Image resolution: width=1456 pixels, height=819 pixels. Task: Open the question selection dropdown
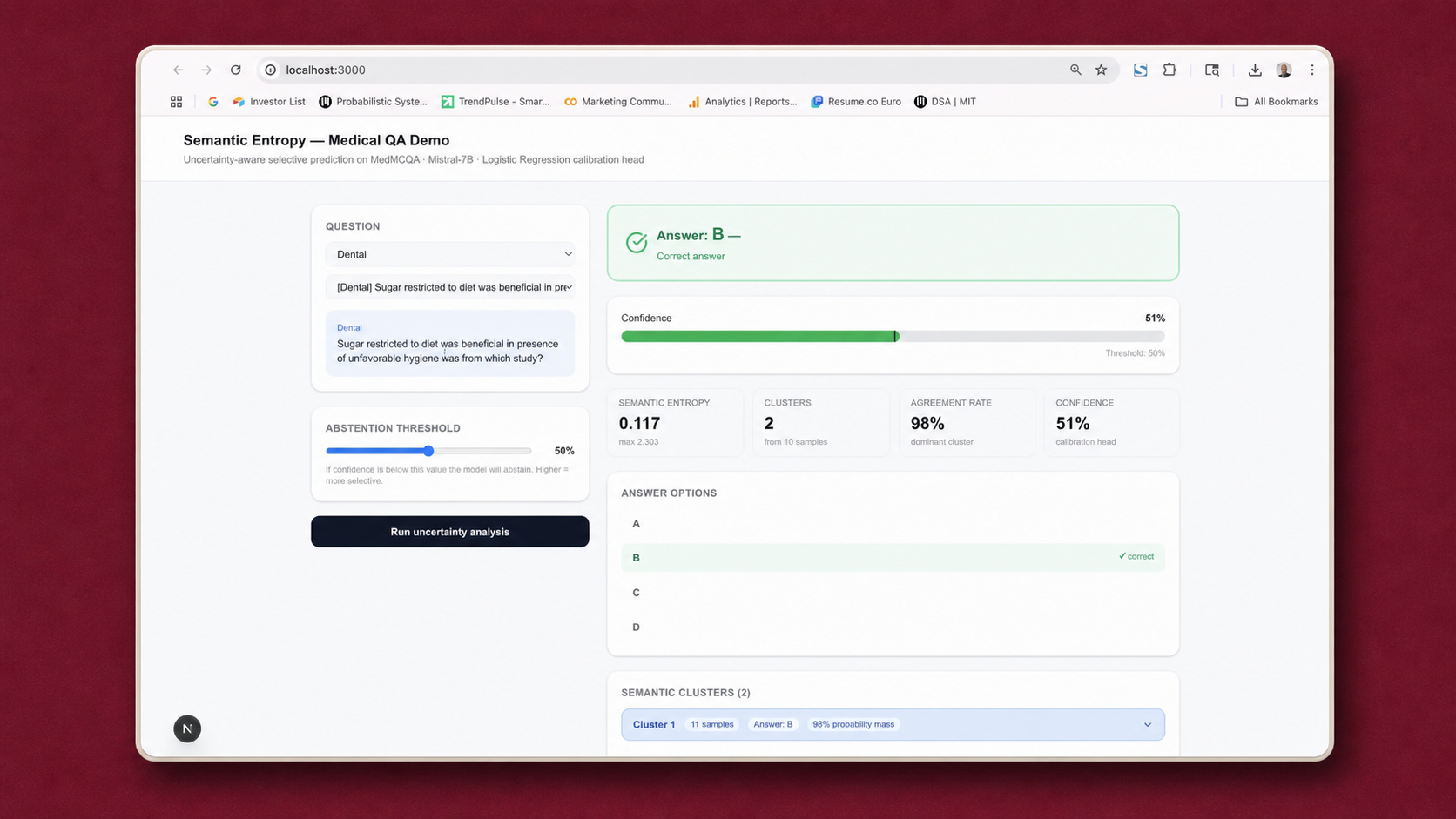point(450,287)
